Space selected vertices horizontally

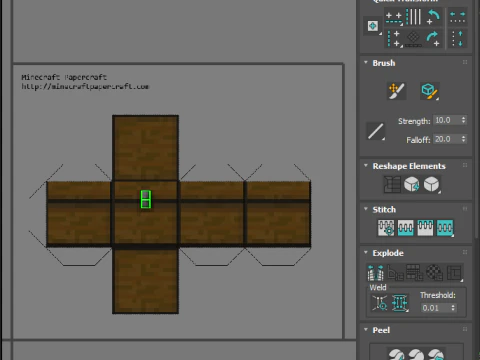[457, 17]
